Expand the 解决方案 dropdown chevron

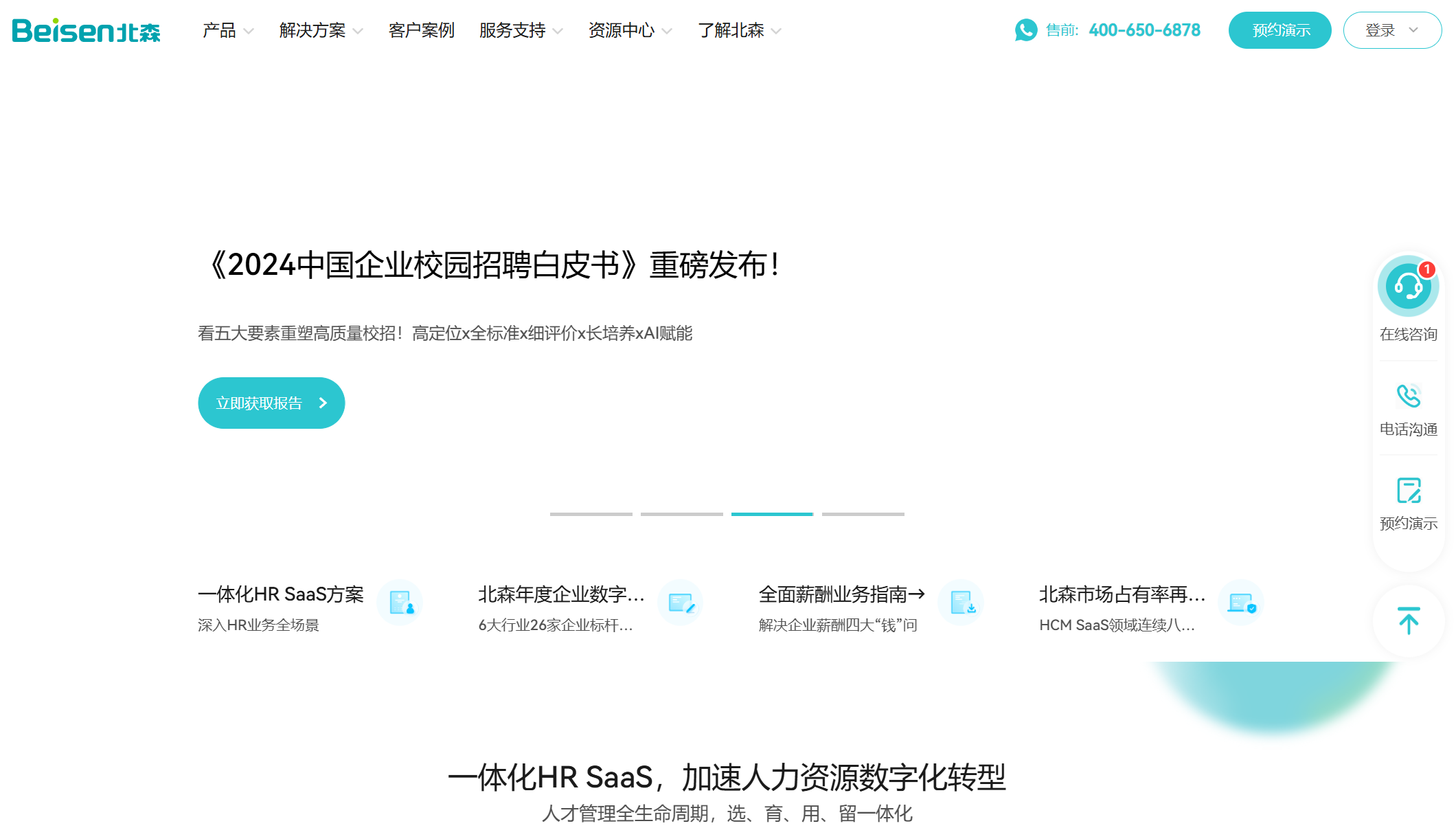tap(358, 31)
